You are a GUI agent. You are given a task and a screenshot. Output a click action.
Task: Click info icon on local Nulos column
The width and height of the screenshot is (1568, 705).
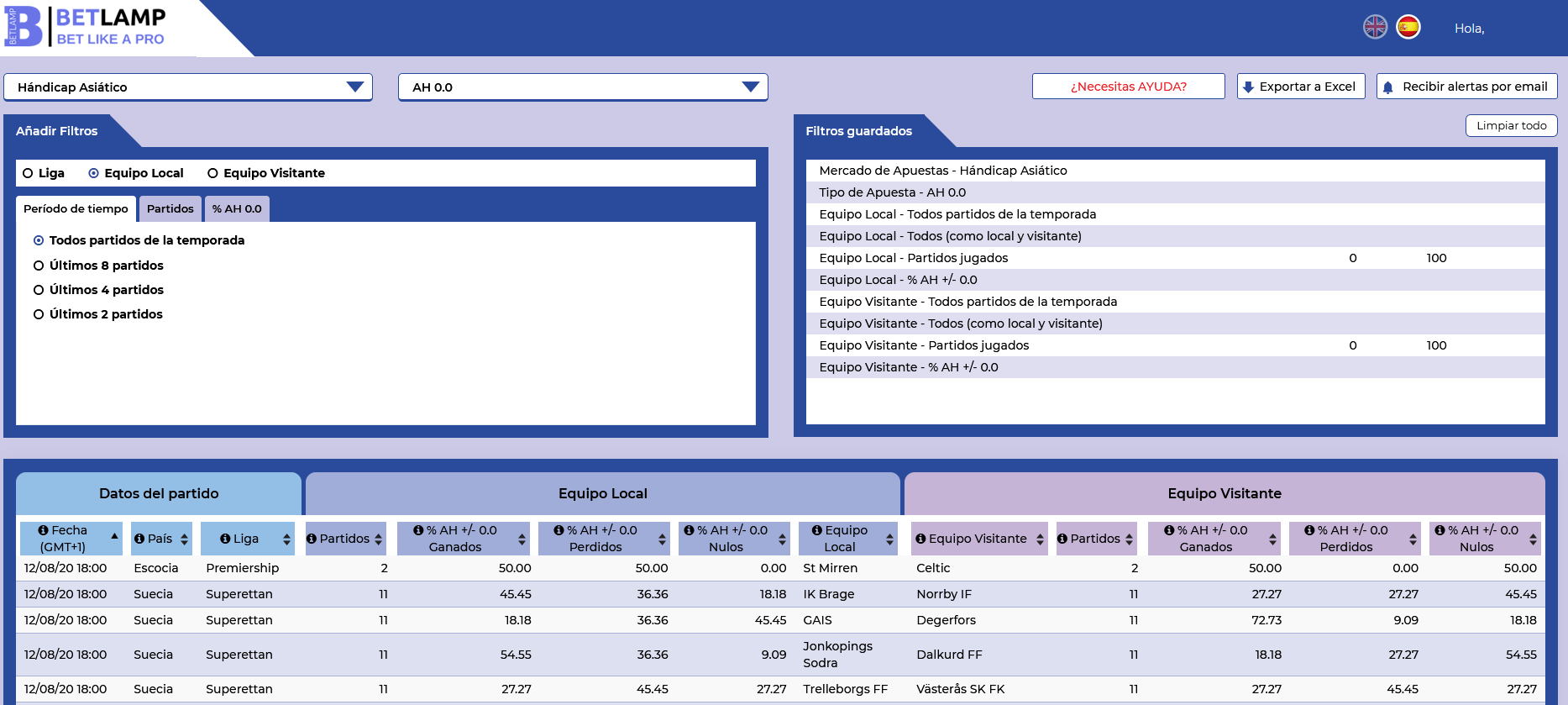[689, 530]
